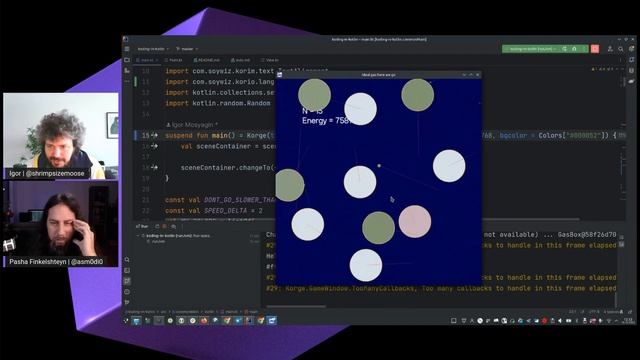Click the LF line separator in status bar
640x360 pixels.
[582, 312]
